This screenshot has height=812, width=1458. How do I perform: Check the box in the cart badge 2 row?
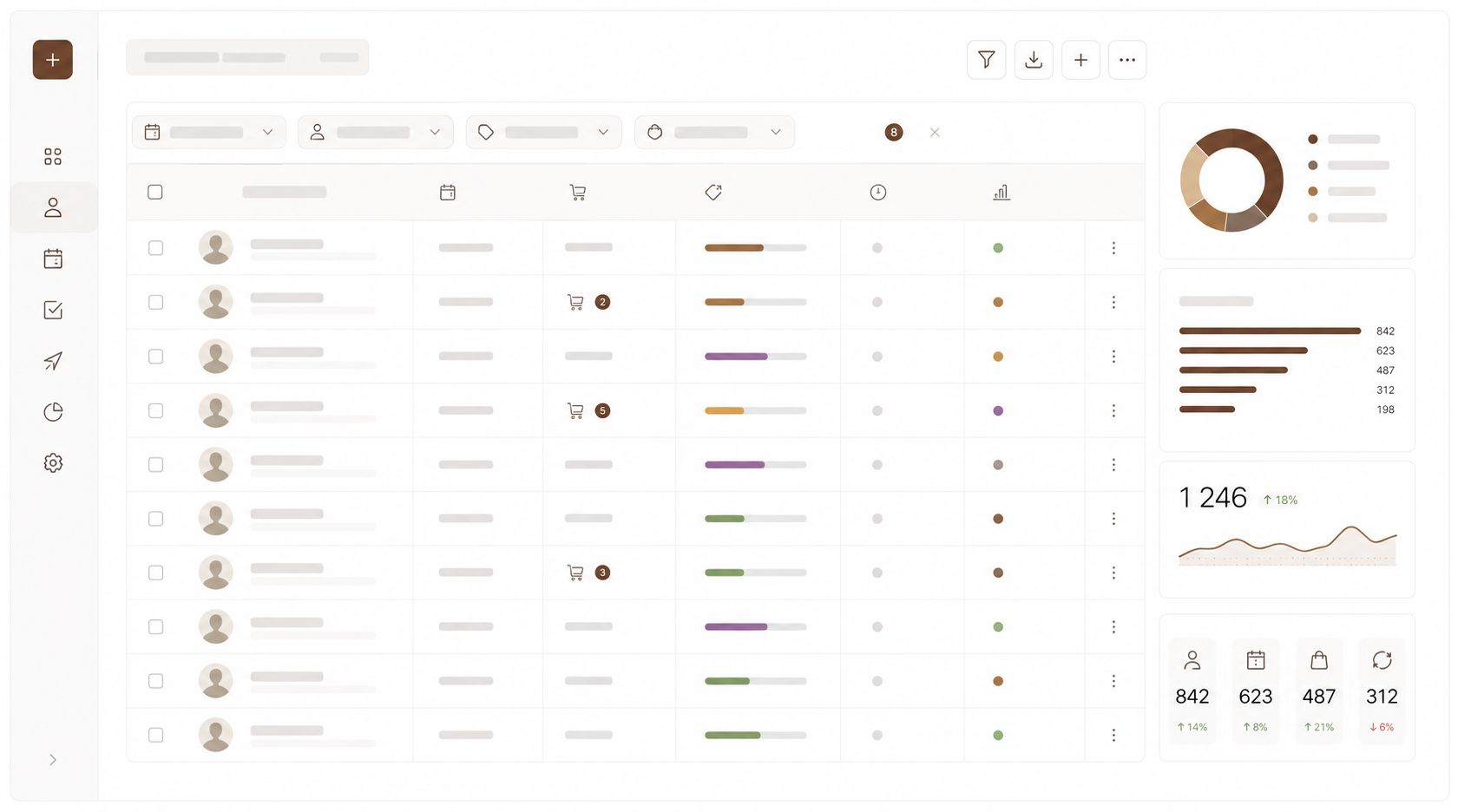156,302
